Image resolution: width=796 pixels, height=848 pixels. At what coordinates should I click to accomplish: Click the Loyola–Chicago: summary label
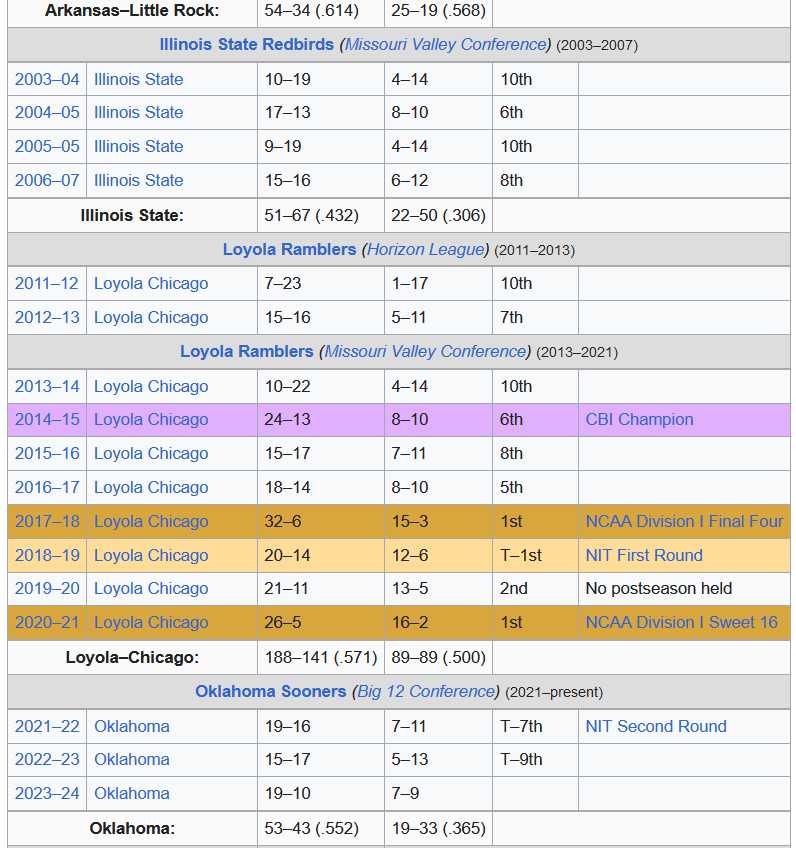[x=132, y=658]
